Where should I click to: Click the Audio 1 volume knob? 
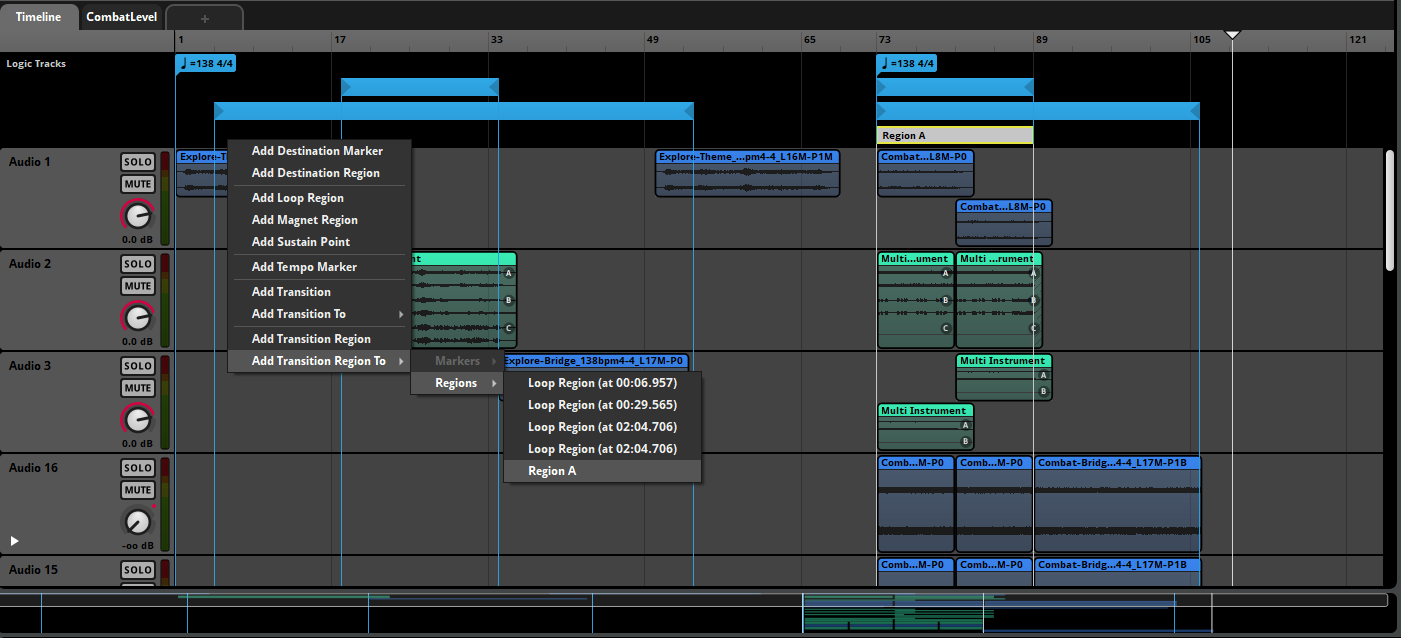pyautogui.click(x=137, y=215)
